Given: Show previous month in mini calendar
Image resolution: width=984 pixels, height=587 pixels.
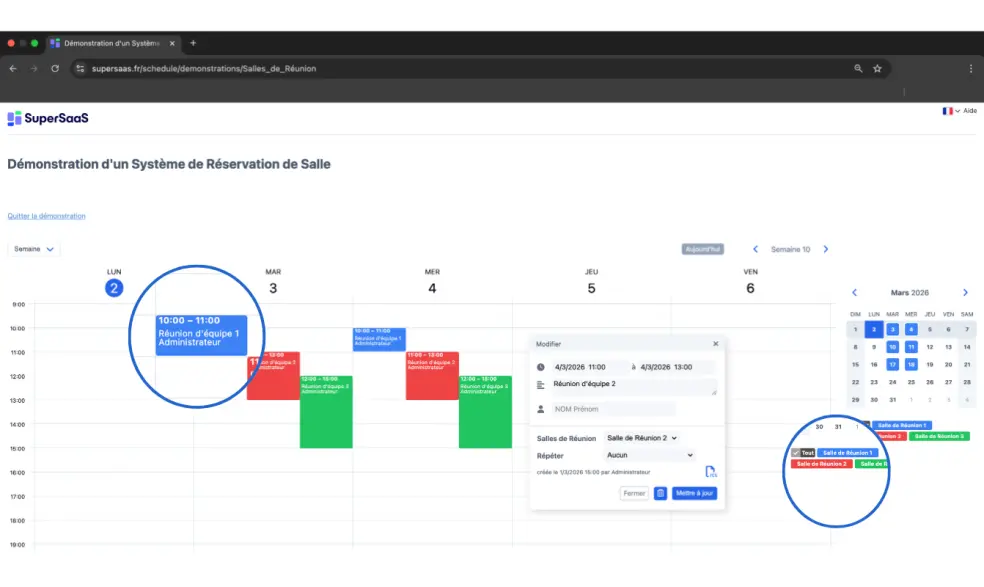Looking at the screenshot, I should coord(854,293).
